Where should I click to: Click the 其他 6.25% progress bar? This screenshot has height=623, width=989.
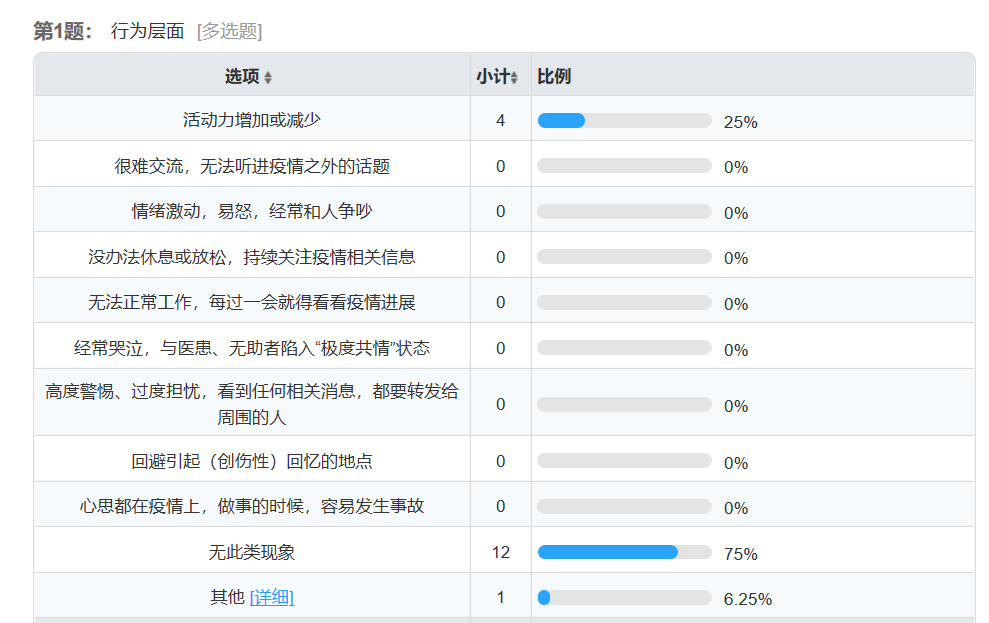(624, 598)
